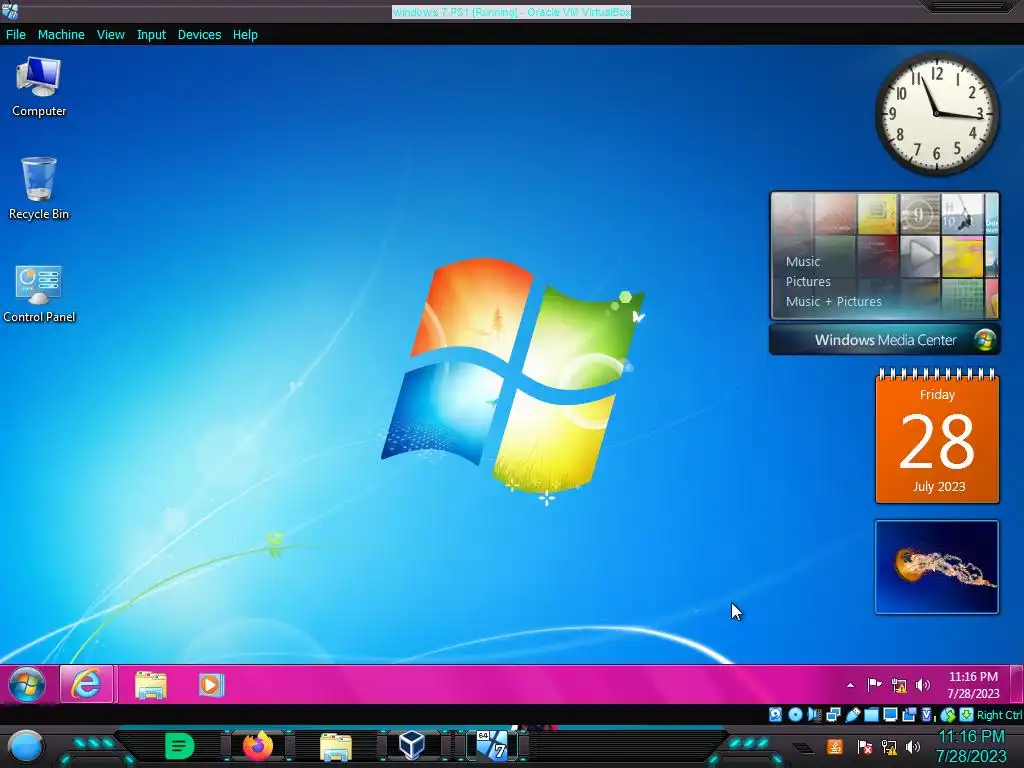Click guest volume speaker icon
1024x768 pixels.
(922, 685)
